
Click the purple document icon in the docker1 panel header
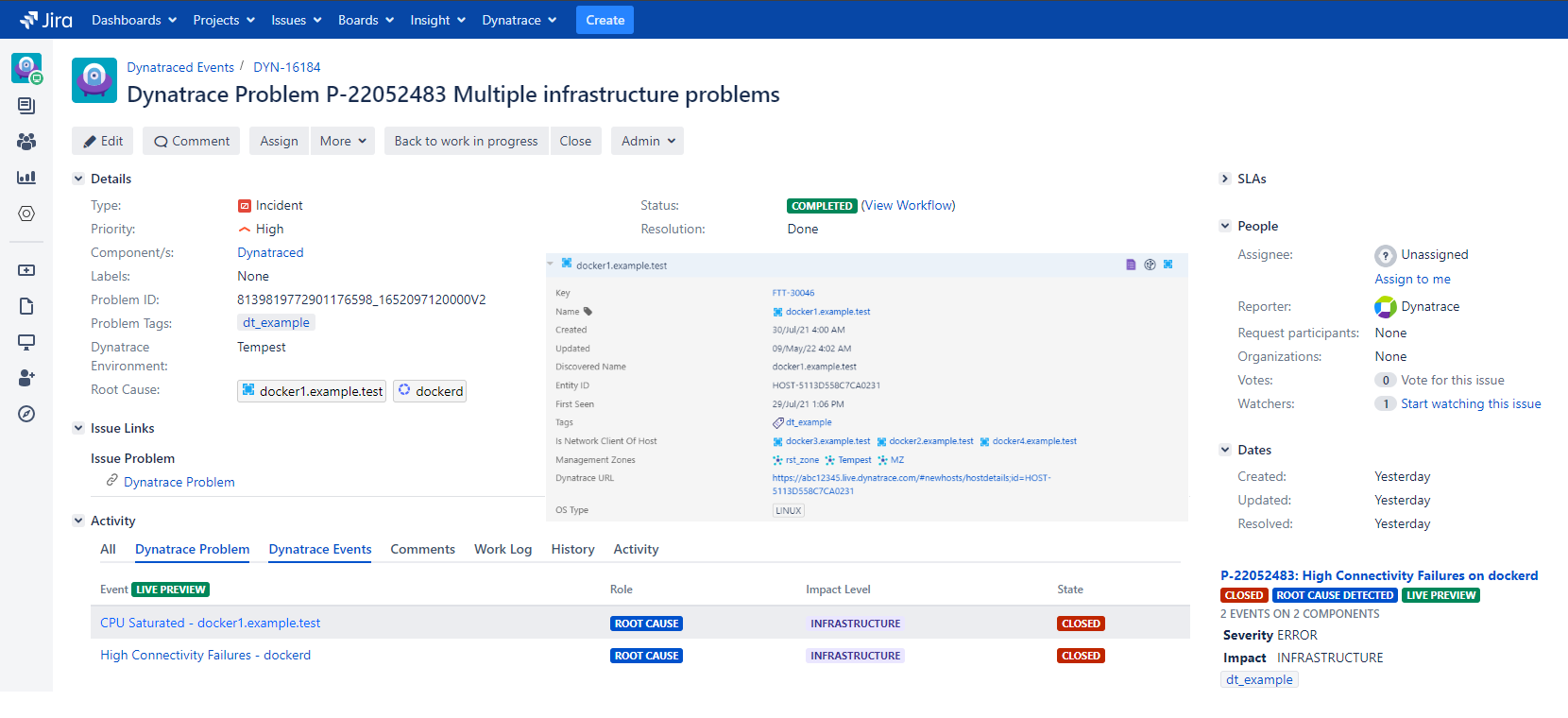pyautogui.click(x=1131, y=265)
